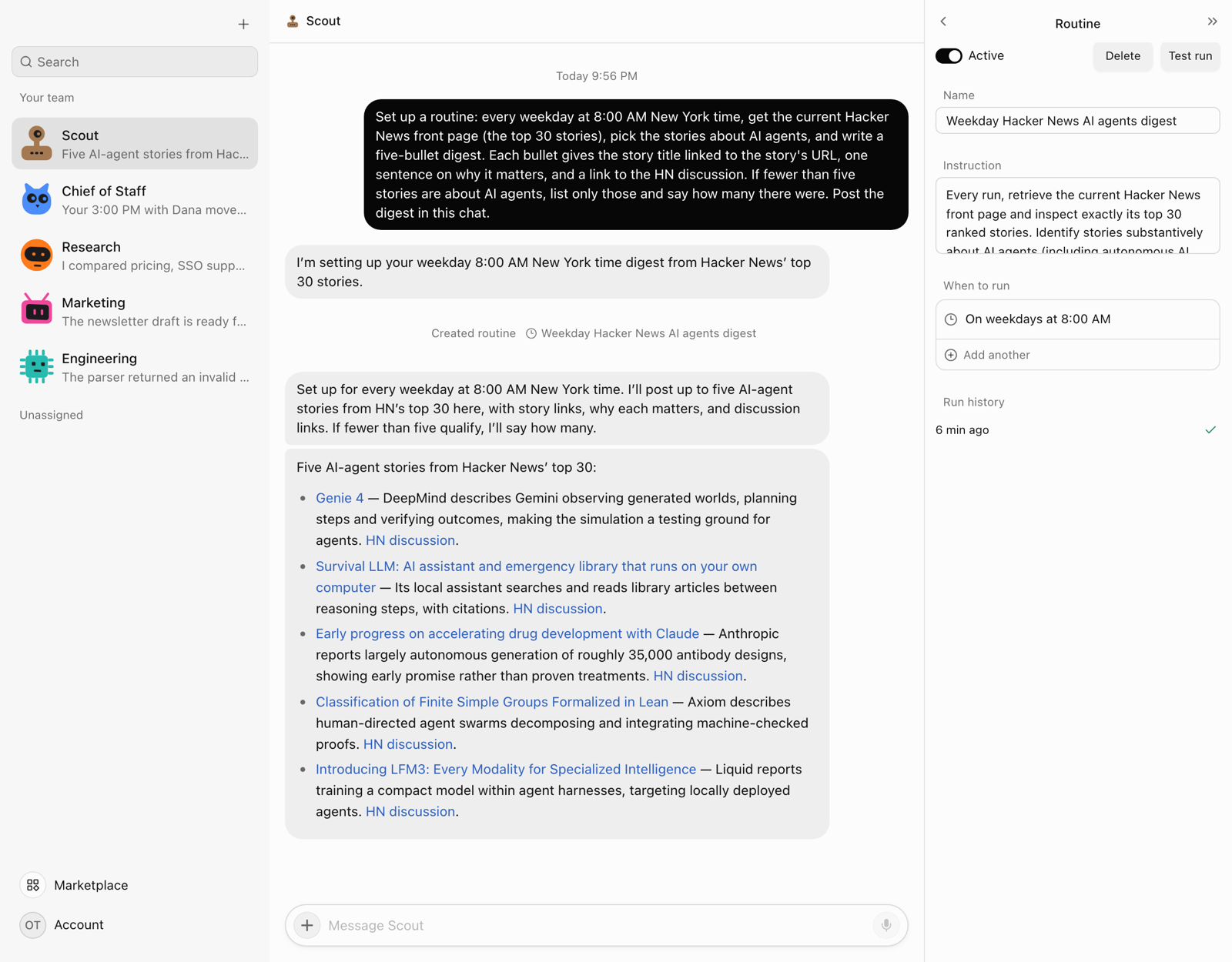The image size is (1232, 962).
Task: Click Routine panel title
Action: [x=1077, y=24]
